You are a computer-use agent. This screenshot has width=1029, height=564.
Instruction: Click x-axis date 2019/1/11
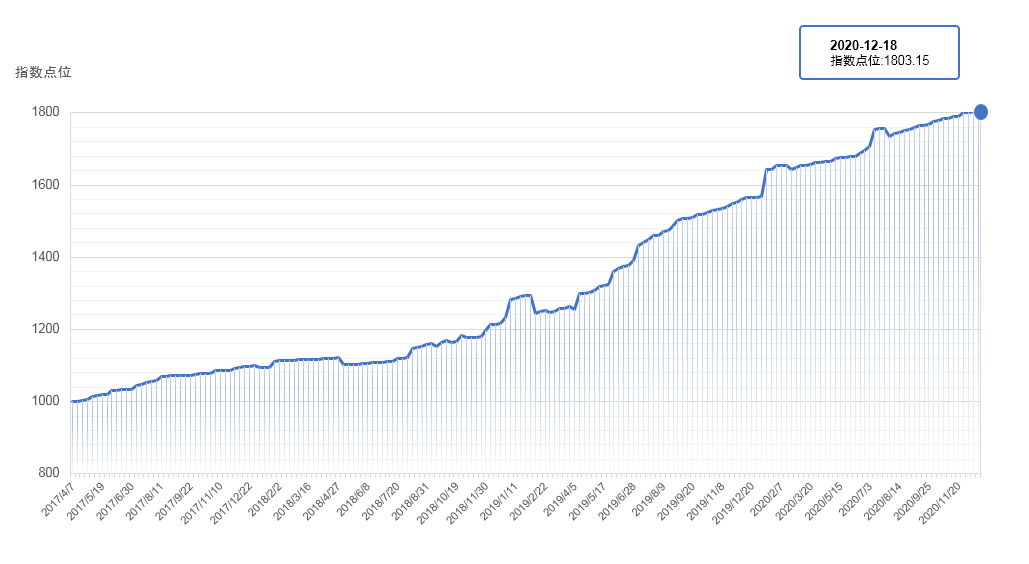(x=499, y=502)
